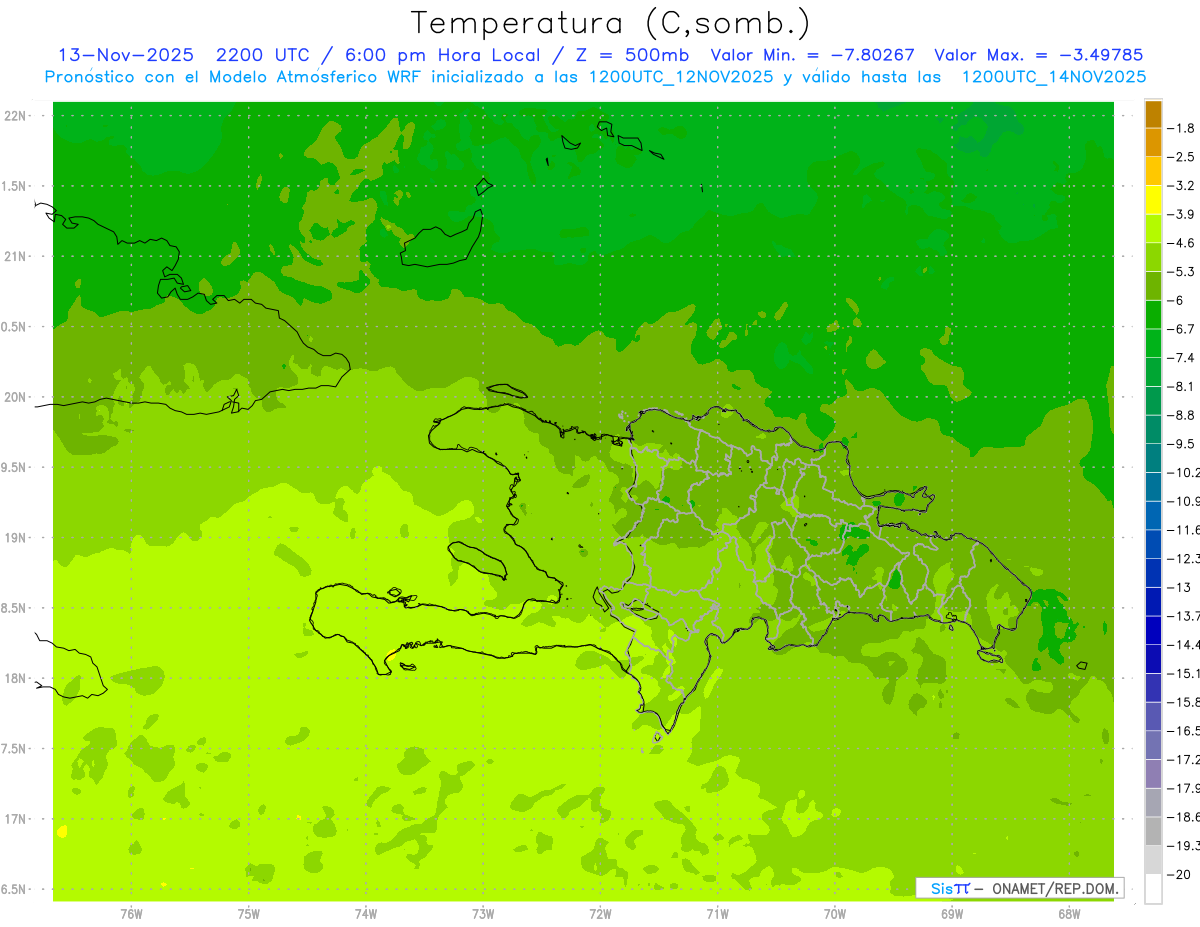Click the '20N' latitude label
This screenshot has width=1200, height=927.
tap(16, 397)
